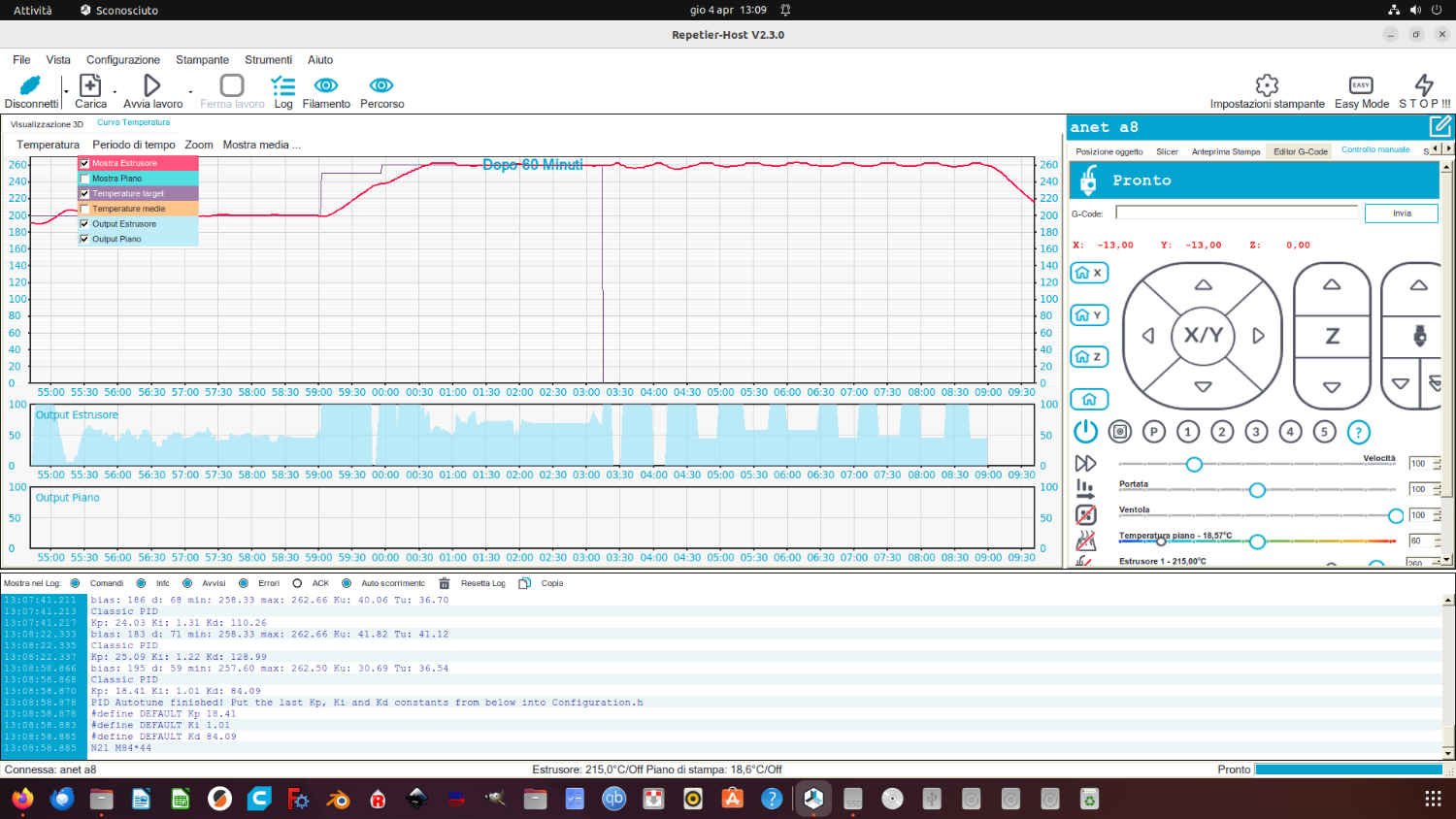Expand the Carica dropdown arrow

[115, 93]
